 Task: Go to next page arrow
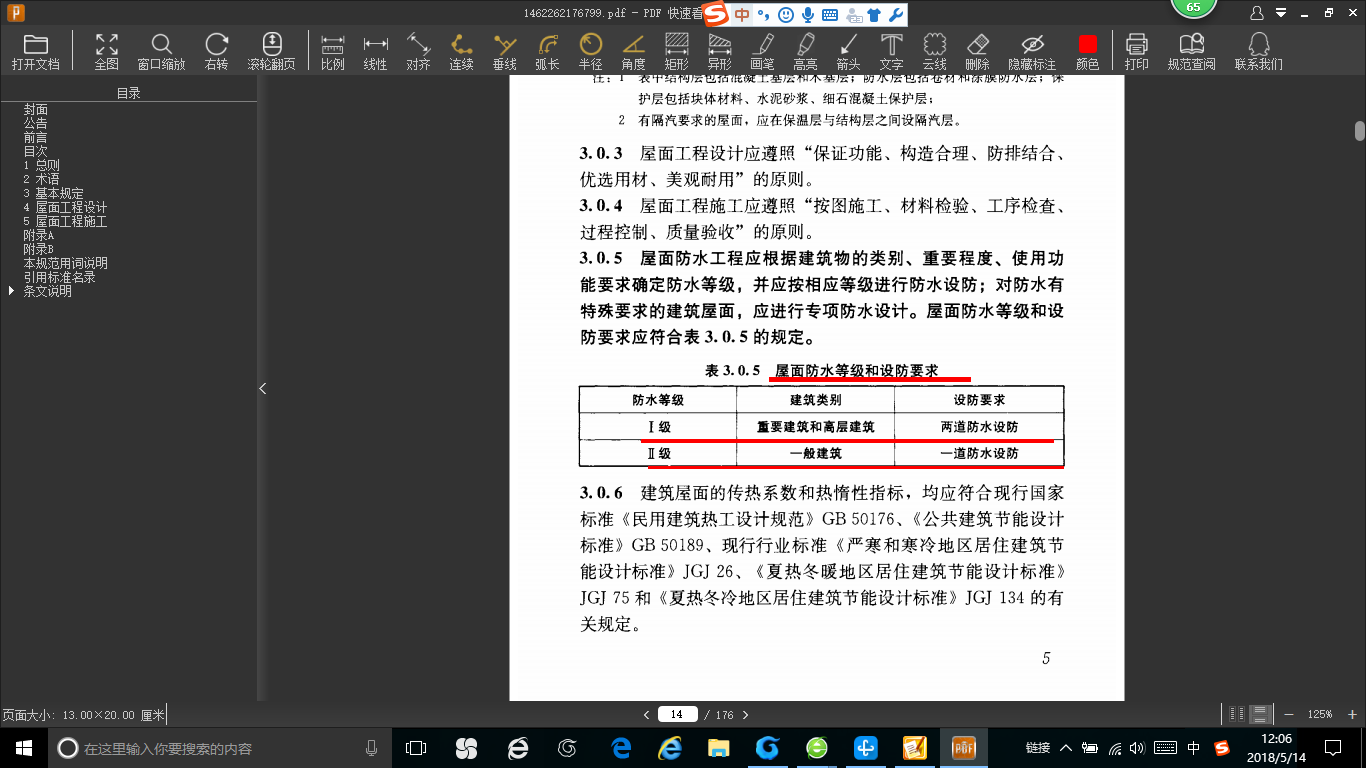745,715
